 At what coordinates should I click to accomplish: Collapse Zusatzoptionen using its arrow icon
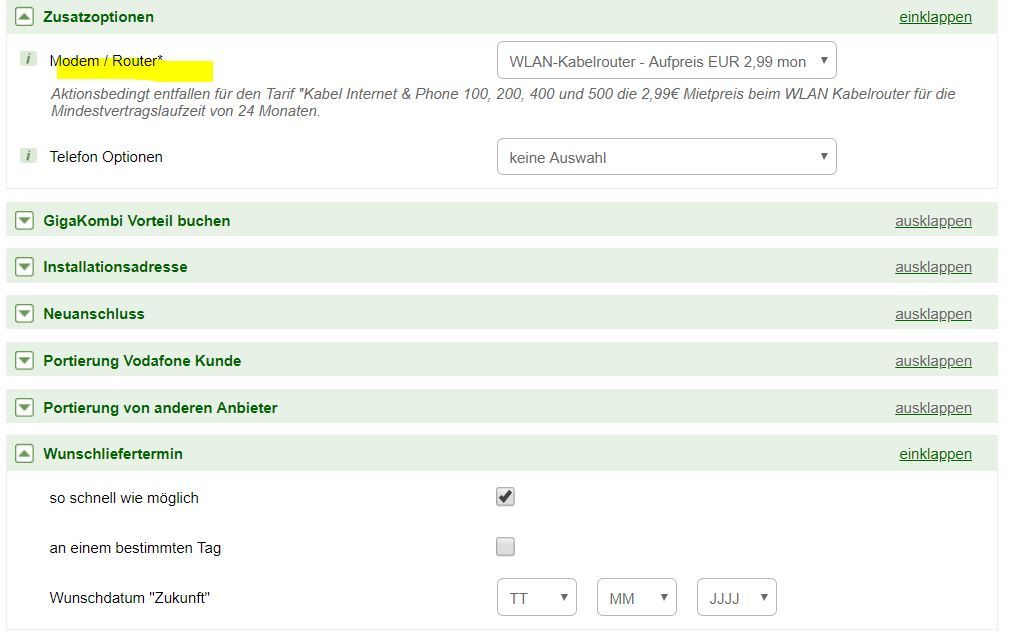click(x=24, y=17)
